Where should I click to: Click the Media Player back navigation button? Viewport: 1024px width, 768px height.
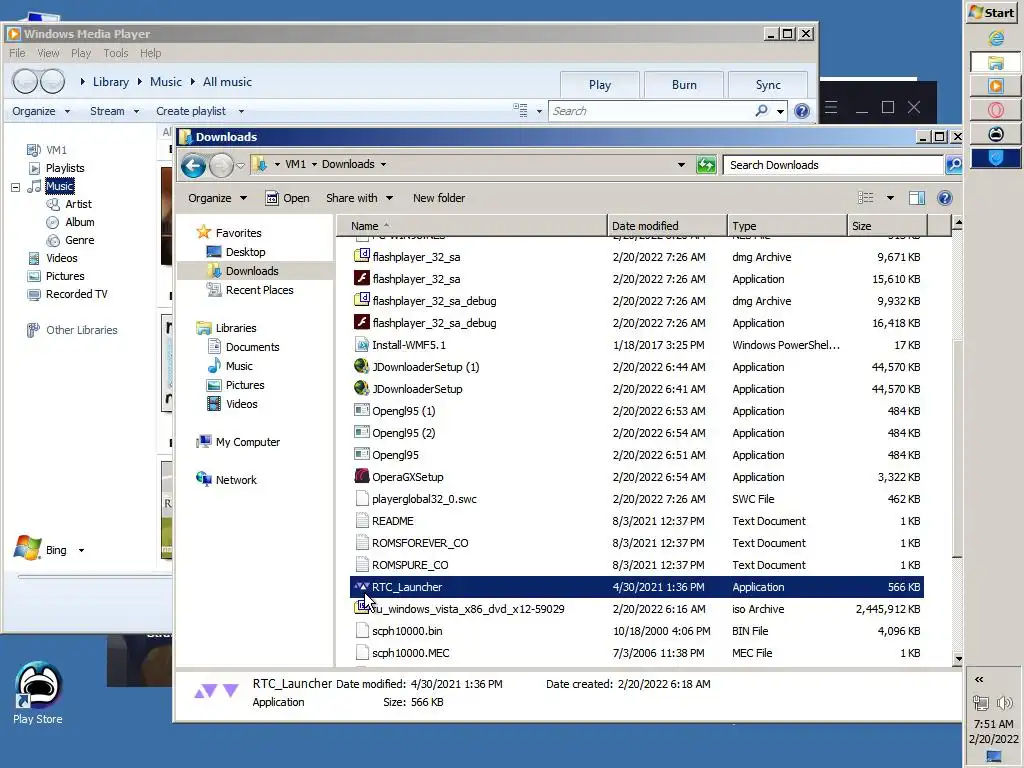pos(25,82)
